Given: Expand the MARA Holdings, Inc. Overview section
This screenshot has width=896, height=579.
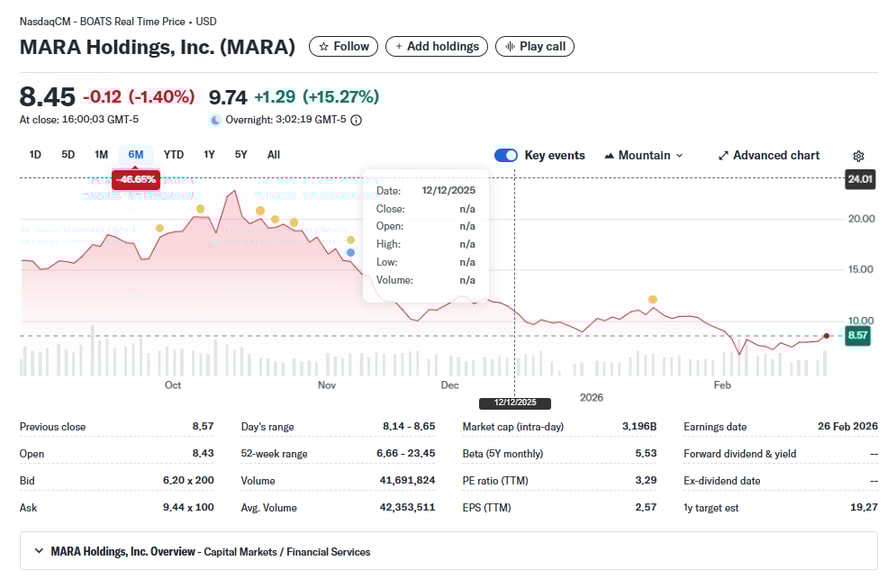Looking at the screenshot, I should point(39,551).
